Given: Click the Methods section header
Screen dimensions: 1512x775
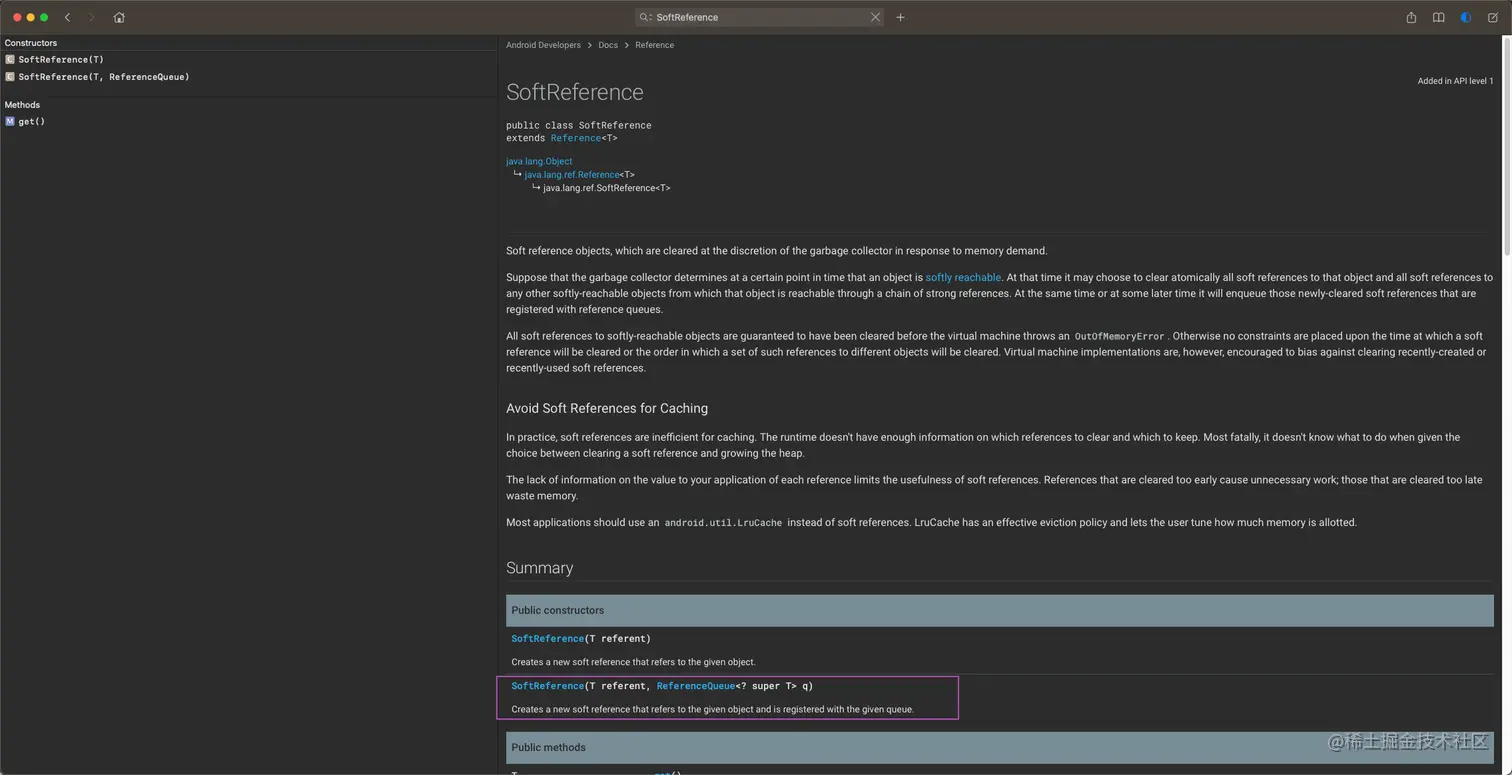Looking at the screenshot, I should [x=22, y=105].
